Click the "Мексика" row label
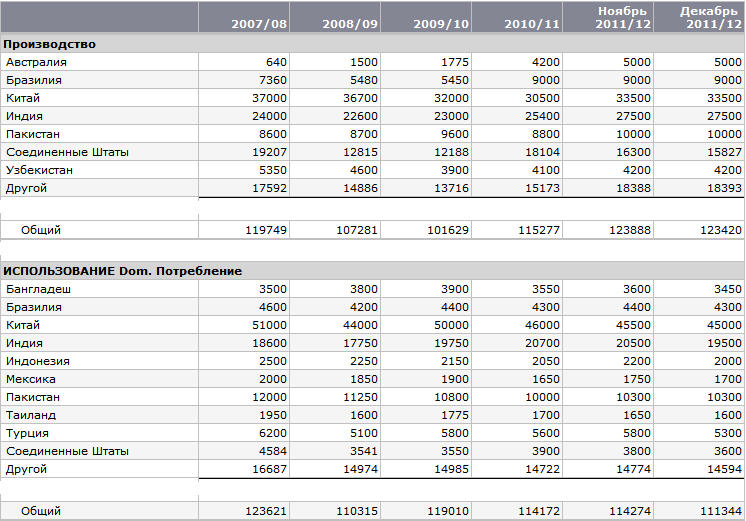 (31, 380)
